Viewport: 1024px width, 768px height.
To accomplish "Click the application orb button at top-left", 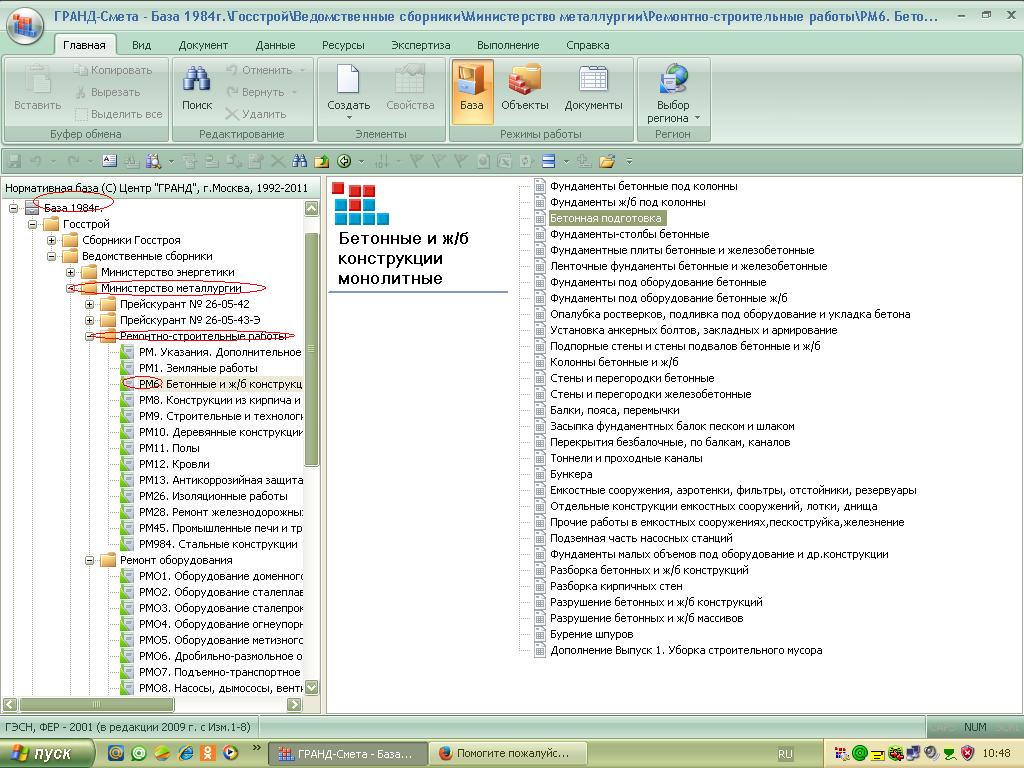I will [25, 25].
